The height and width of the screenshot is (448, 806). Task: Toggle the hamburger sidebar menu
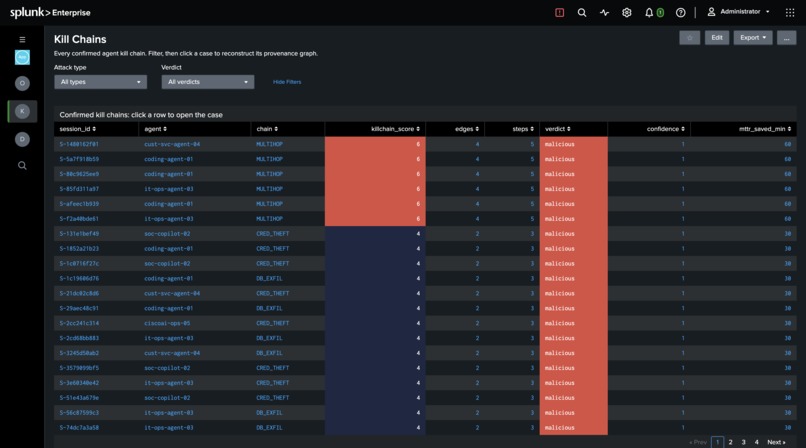point(22,39)
